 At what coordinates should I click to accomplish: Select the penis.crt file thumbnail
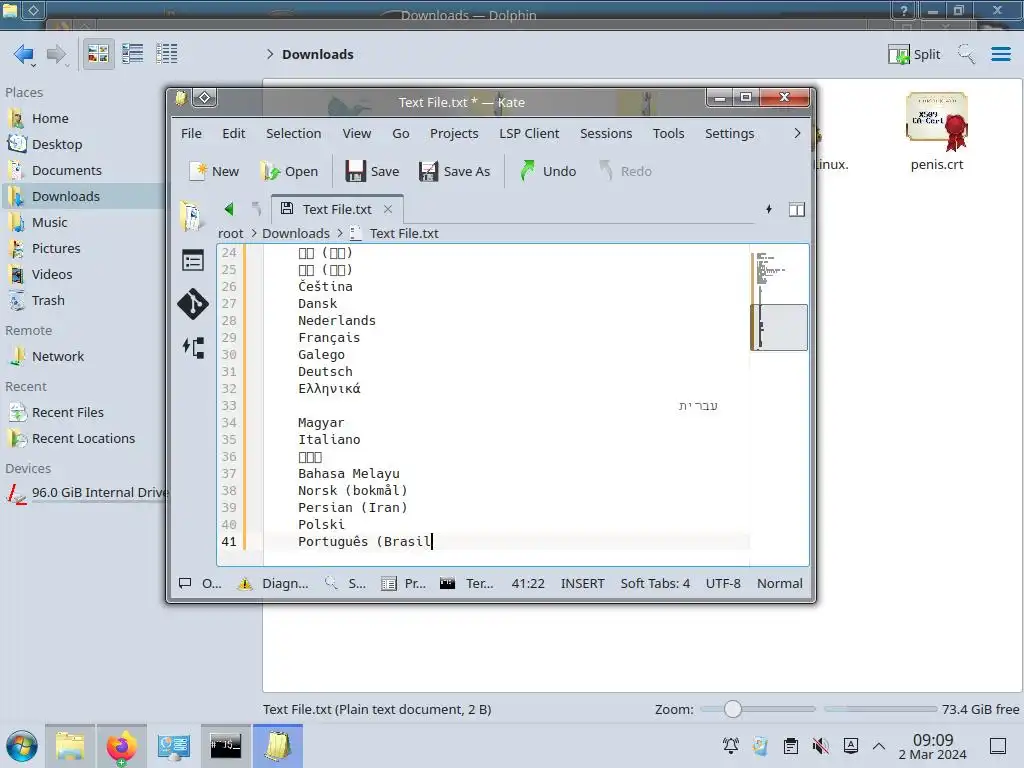[x=936, y=121]
